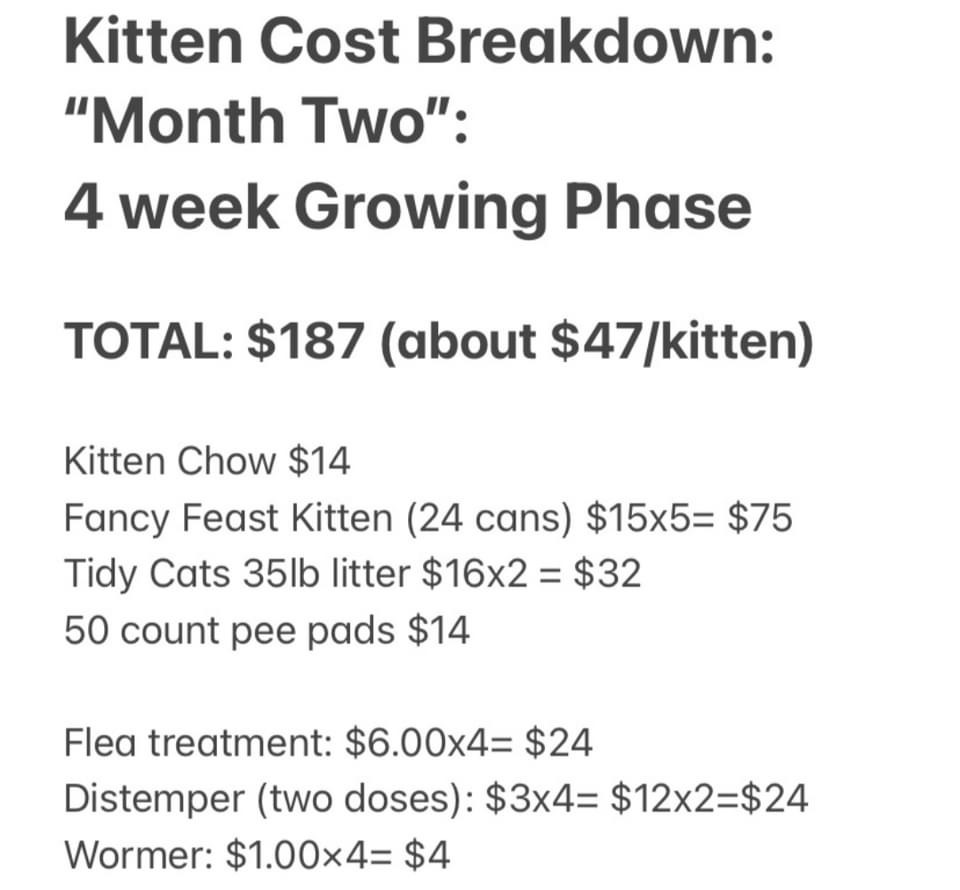This screenshot has width=960, height=890.
Task: Select the $14 price beside Kitten Chow
Action: pos(318,462)
